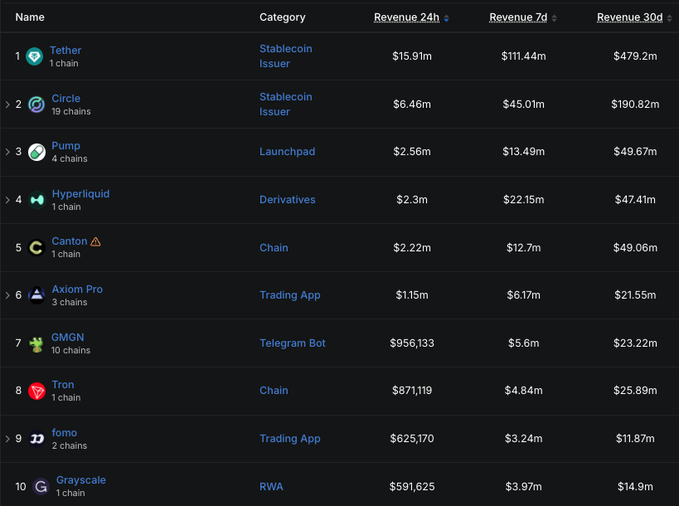This screenshot has height=506, width=679.
Task: Click the sort arrows next to Revenue 7d
Action: 554,18
